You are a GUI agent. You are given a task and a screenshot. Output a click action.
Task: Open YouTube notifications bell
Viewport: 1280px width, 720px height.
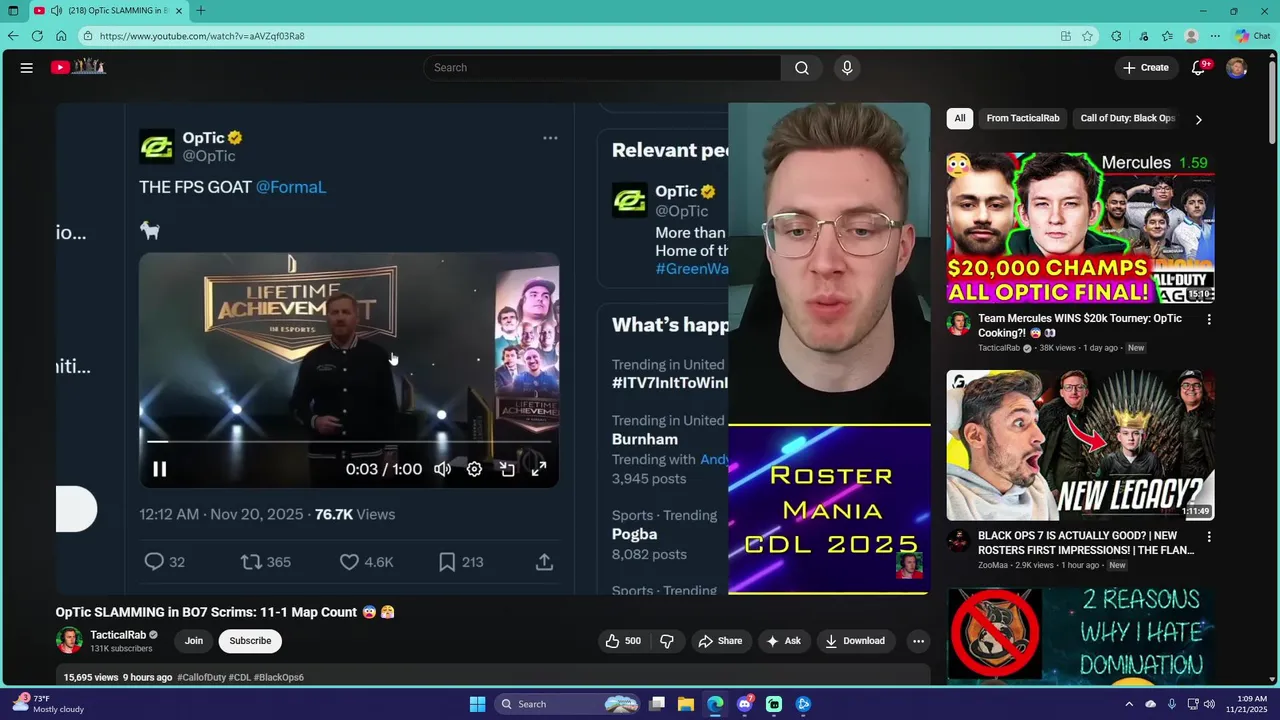click(1198, 68)
